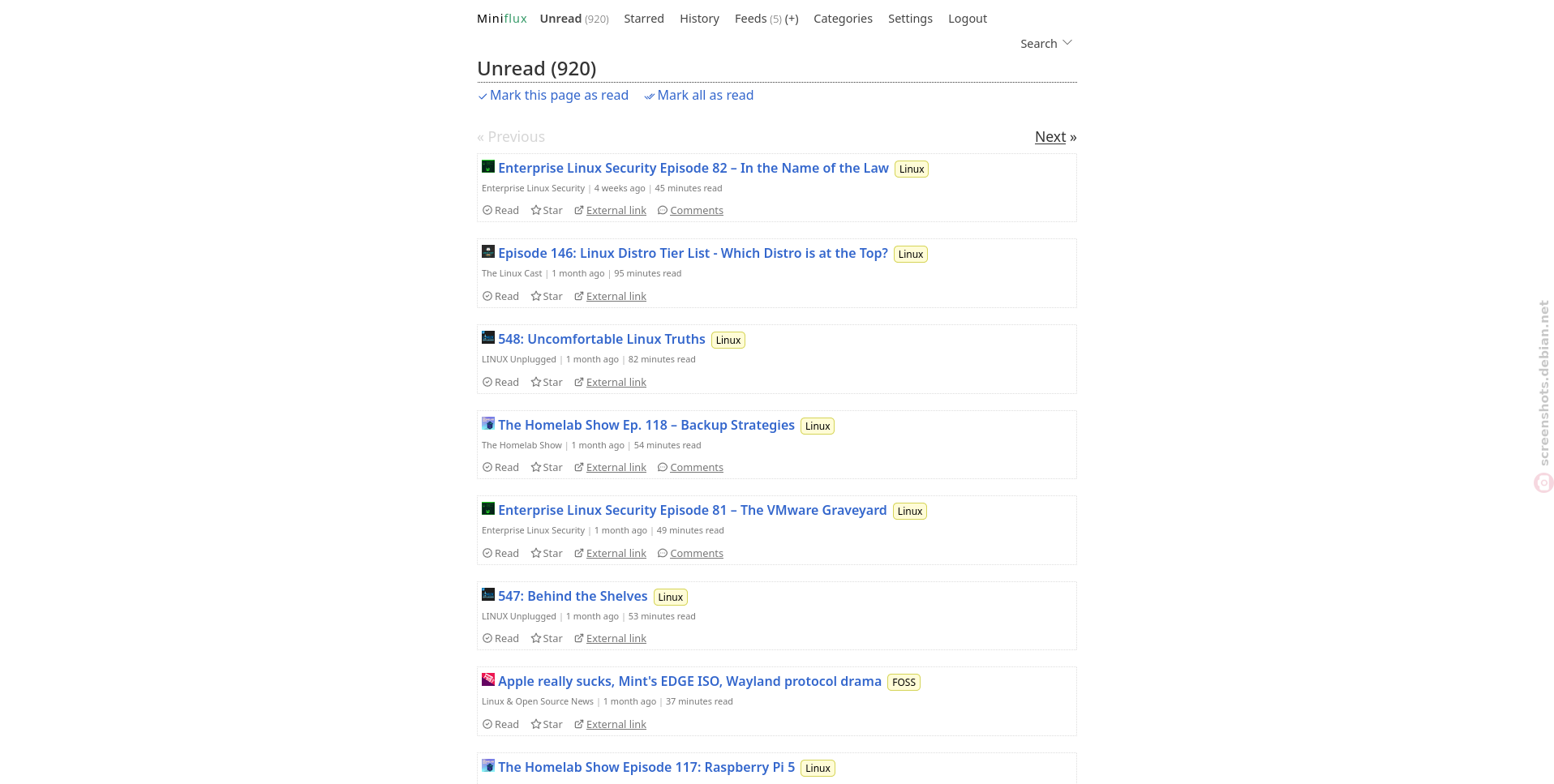Open Comments for Episode 81 VMware Graveyard

(690, 554)
